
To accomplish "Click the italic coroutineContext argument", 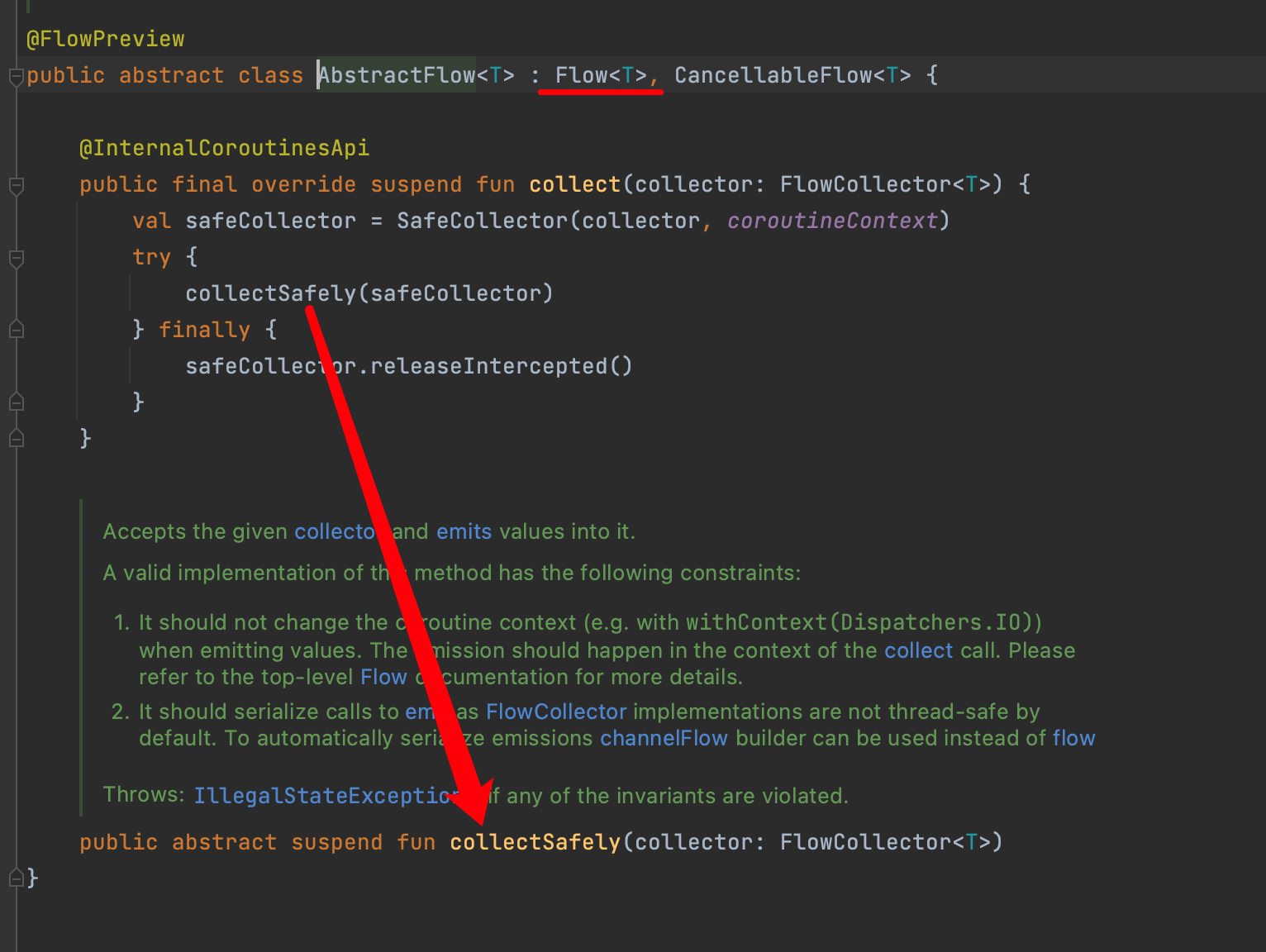I will click(x=832, y=221).
